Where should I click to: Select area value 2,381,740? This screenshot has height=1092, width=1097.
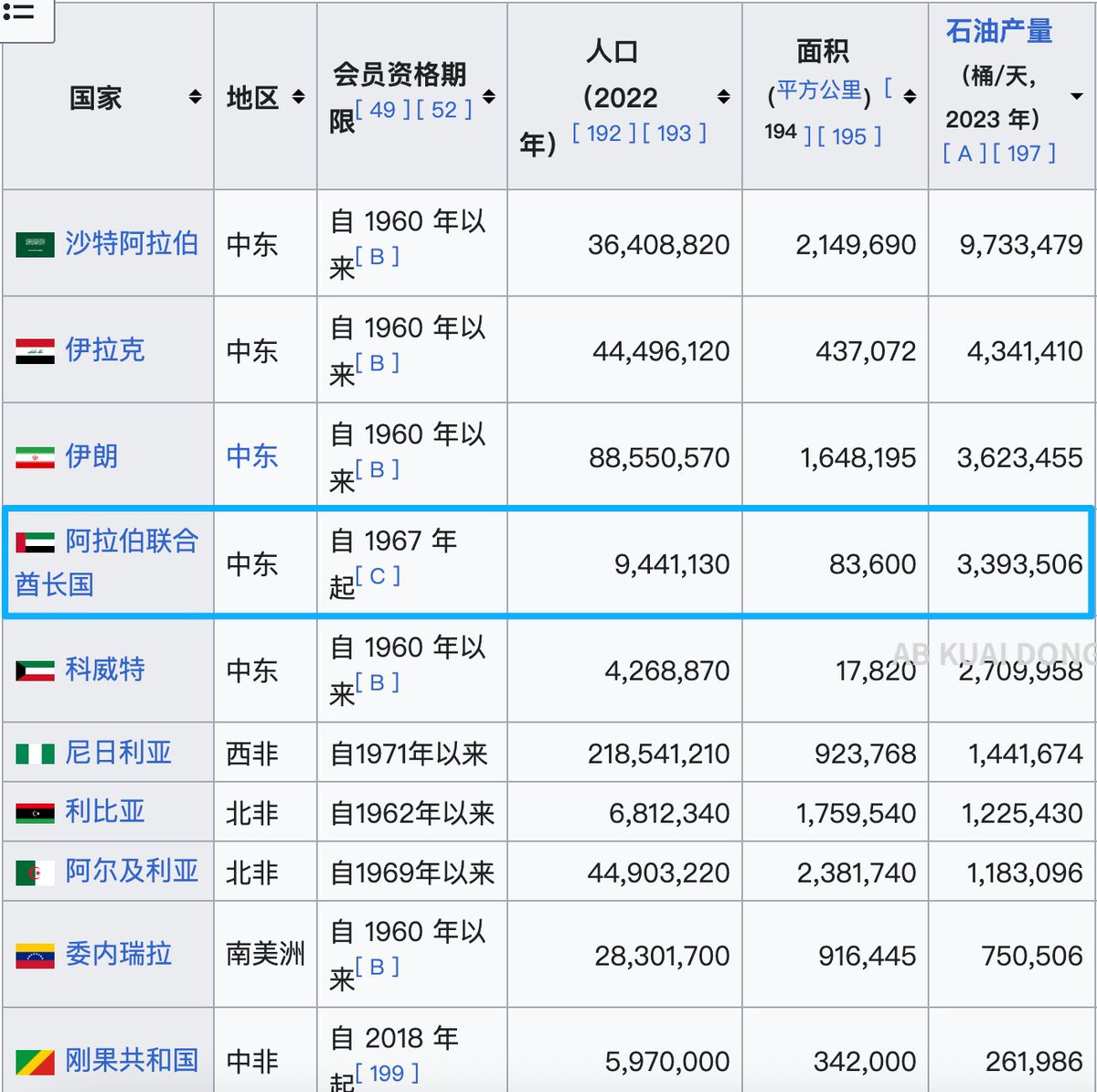[x=857, y=873]
